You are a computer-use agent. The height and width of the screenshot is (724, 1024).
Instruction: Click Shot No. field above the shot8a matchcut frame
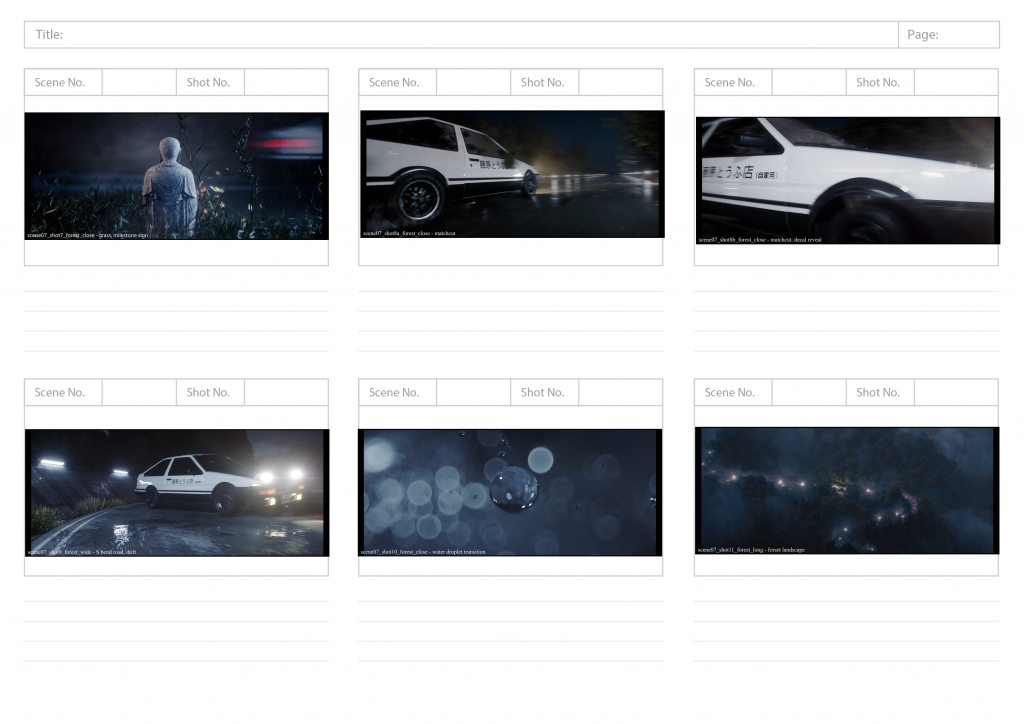coord(620,82)
